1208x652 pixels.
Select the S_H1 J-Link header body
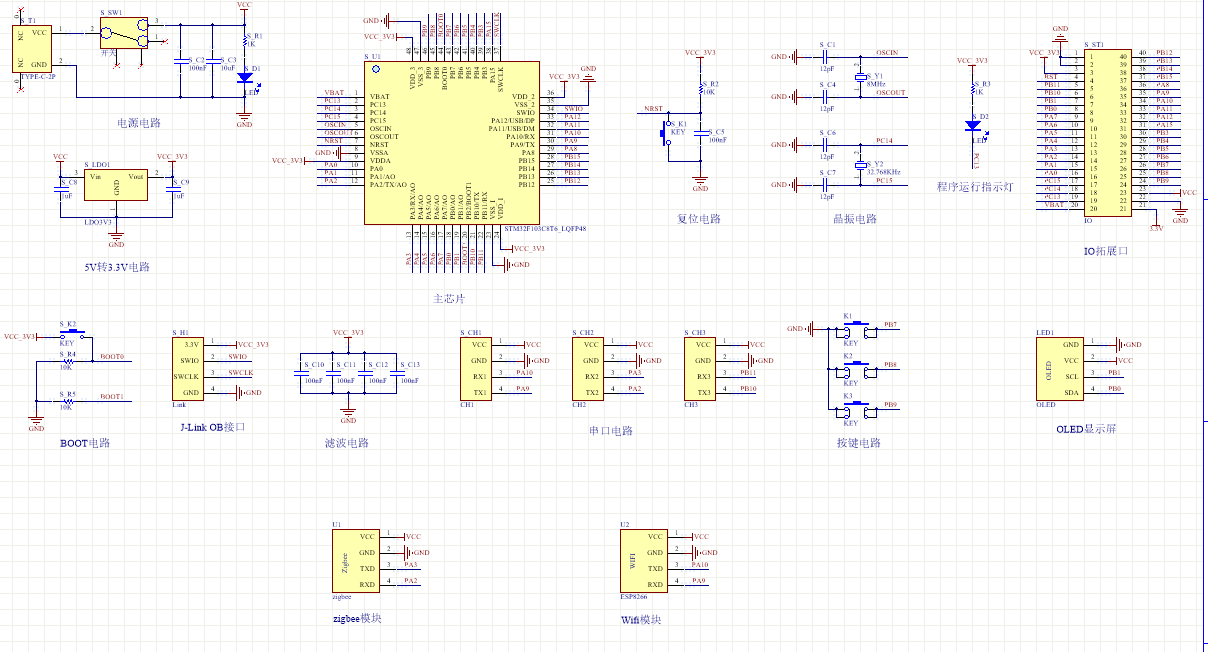(x=189, y=368)
